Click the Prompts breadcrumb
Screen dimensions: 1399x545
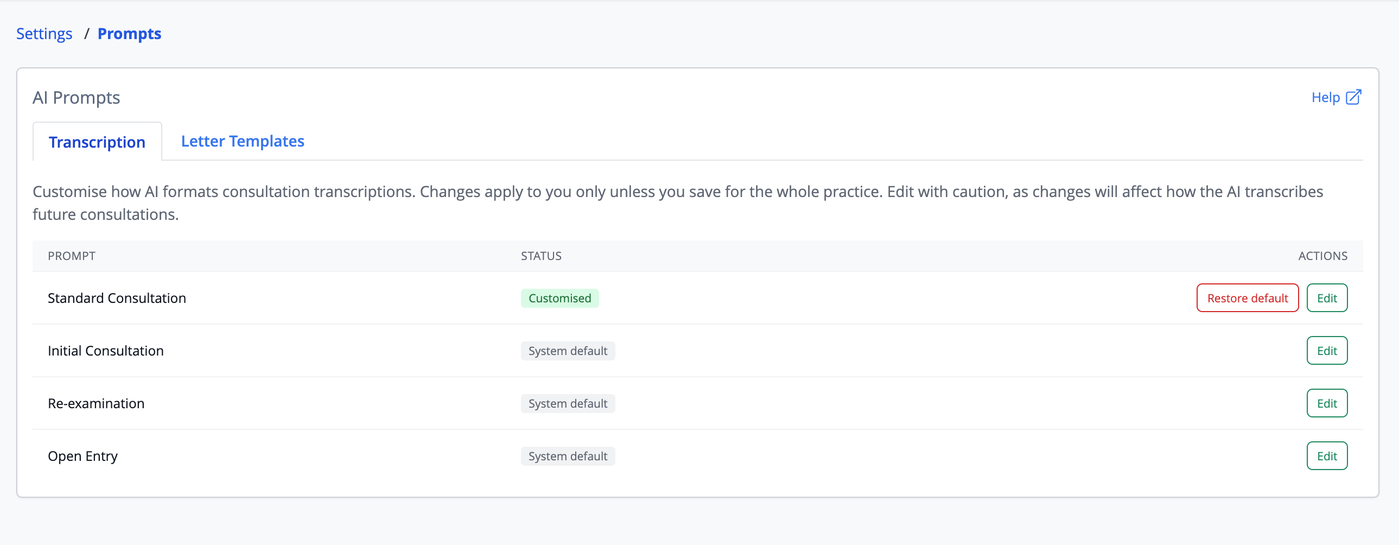click(129, 33)
